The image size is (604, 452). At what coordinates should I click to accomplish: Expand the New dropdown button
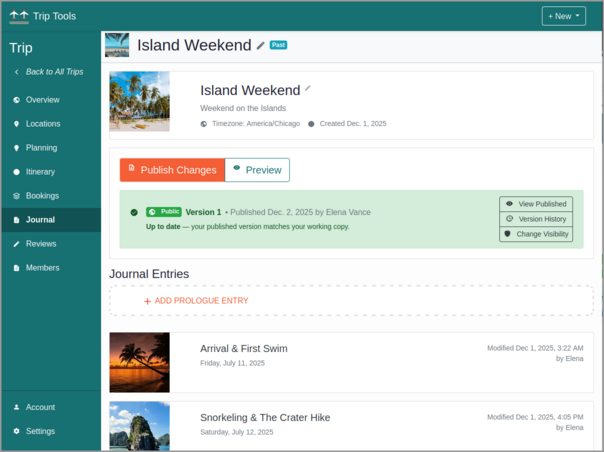click(564, 16)
